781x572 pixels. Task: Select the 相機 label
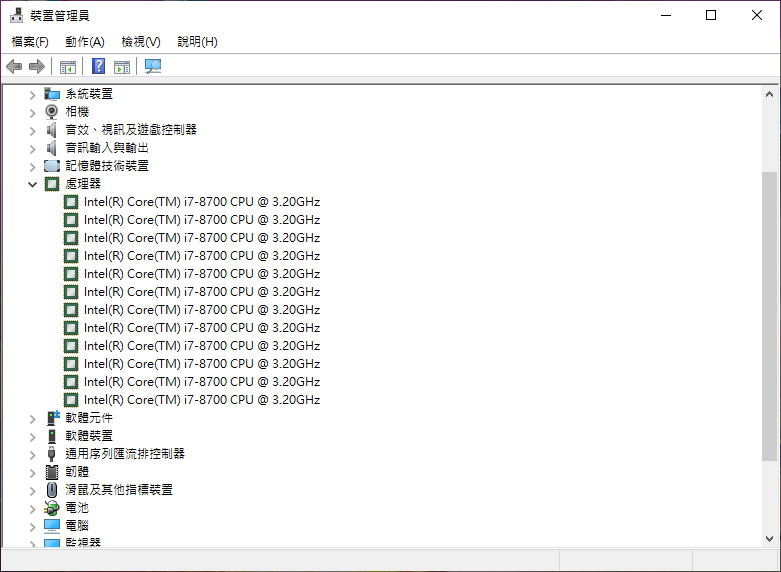pos(77,112)
